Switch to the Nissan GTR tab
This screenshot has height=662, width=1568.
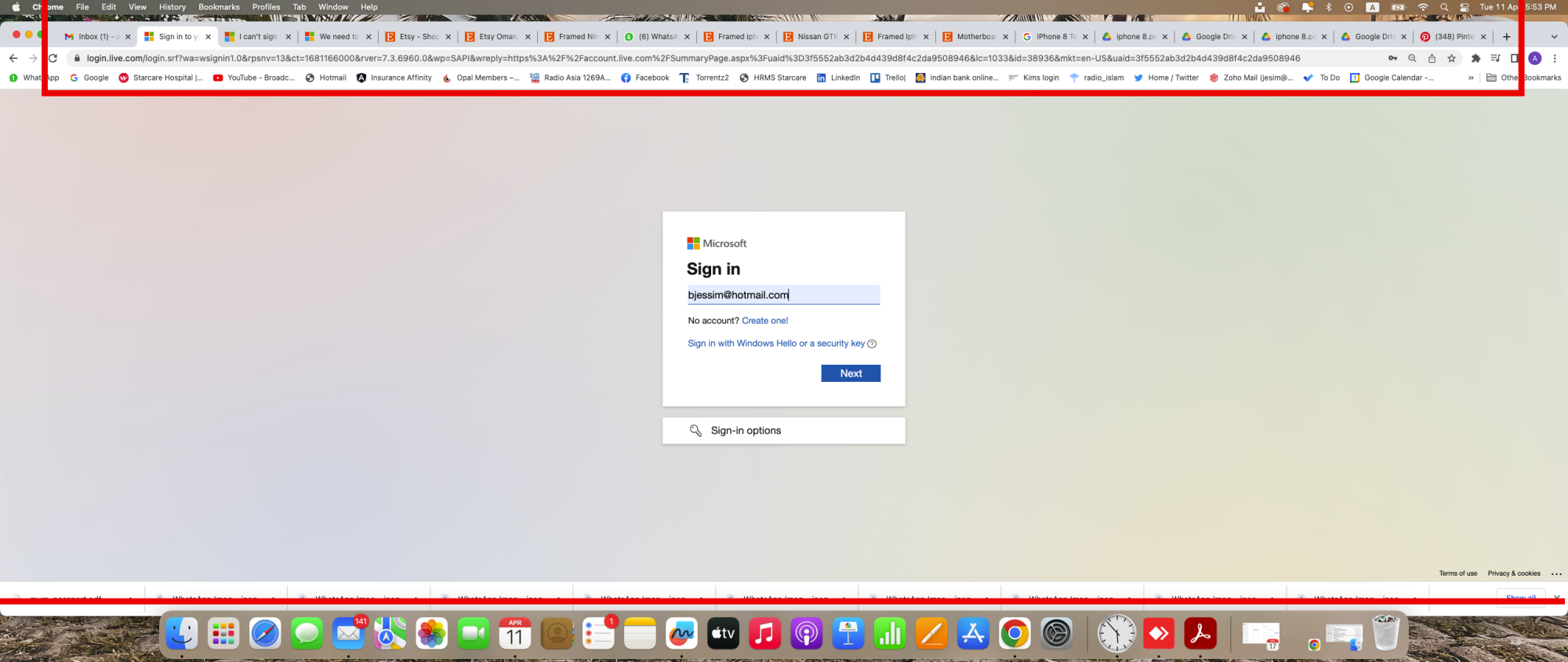click(x=815, y=37)
